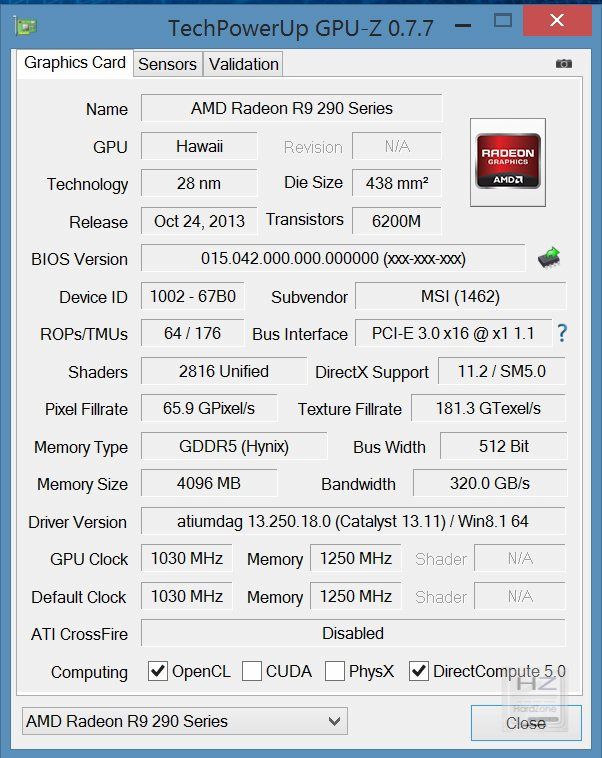This screenshot has width=602, height=758.
Task: Click the Die Size value 438 mm²
Action: click(x=396, y=183)
